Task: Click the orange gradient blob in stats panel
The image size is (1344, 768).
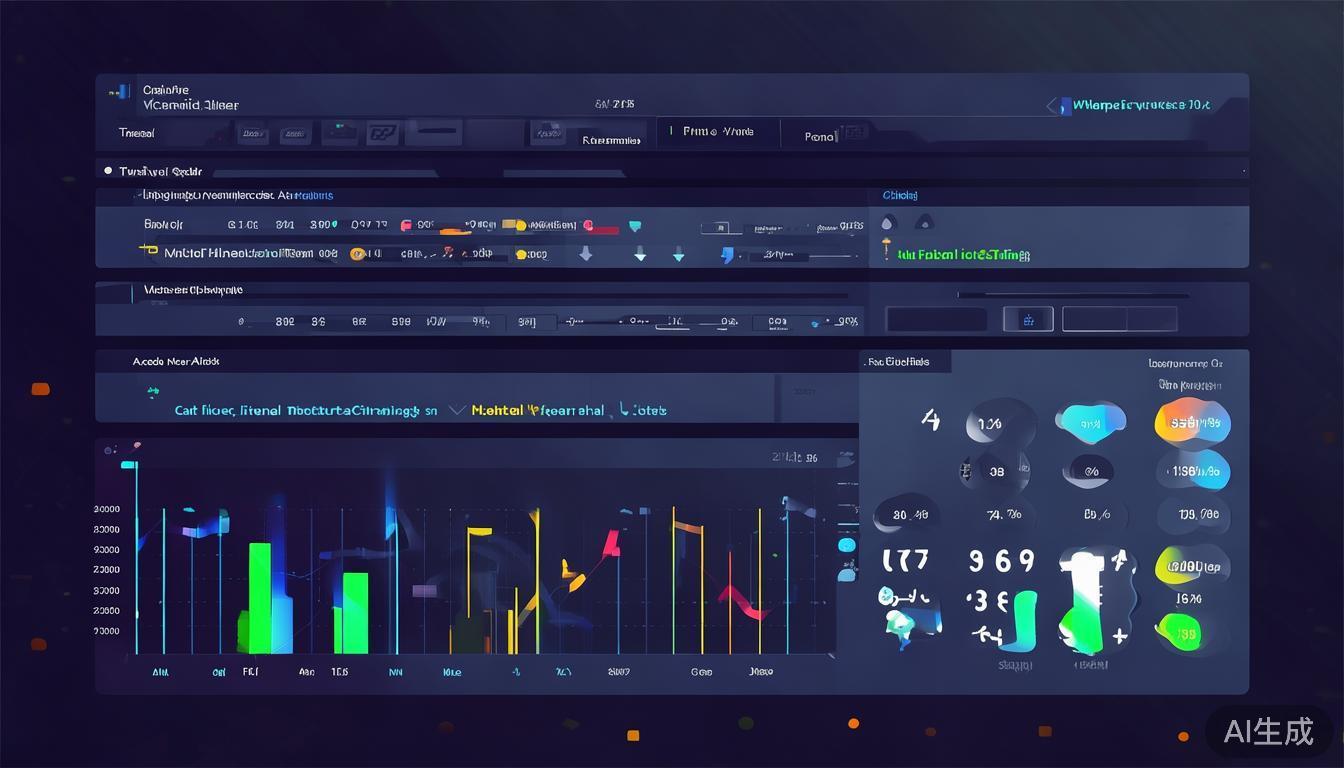Action: (x=1191, y=422)
